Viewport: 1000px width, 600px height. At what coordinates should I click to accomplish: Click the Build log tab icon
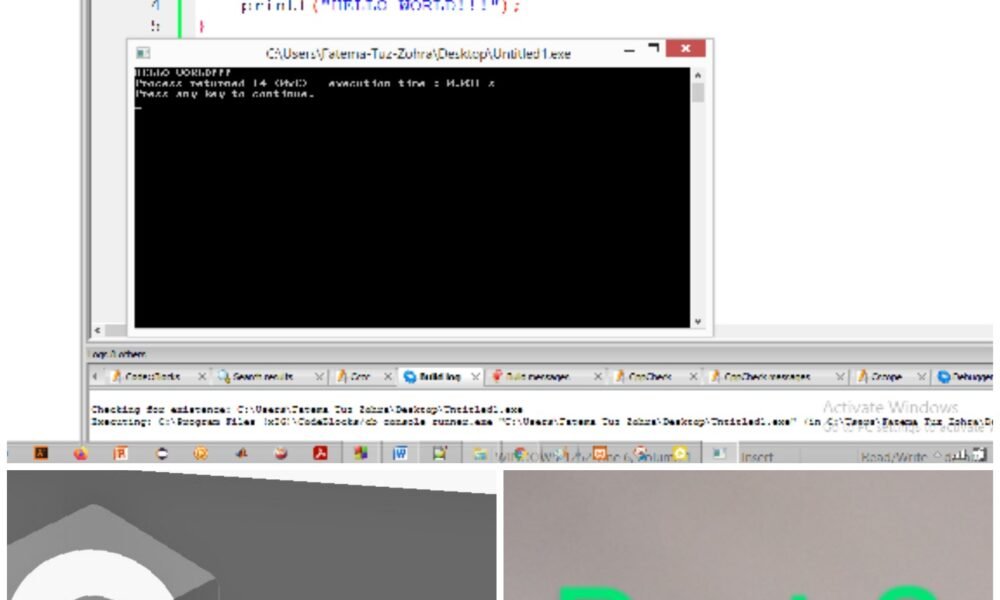pos(410,377)
